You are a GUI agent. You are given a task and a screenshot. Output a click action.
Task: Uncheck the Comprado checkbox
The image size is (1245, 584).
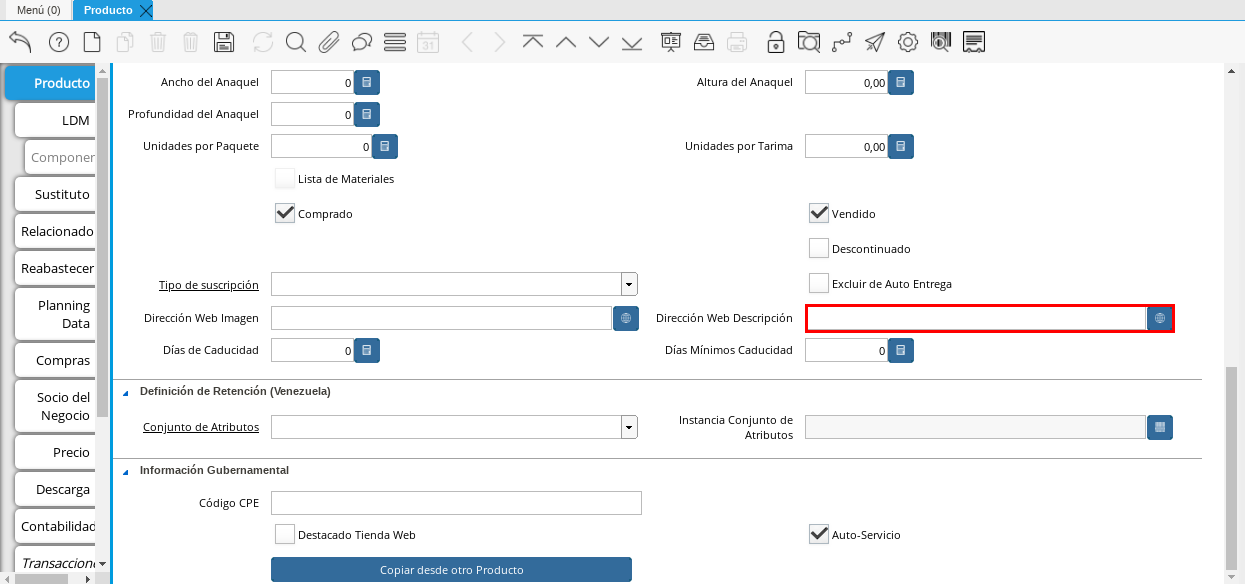click(x=285, y=214)
